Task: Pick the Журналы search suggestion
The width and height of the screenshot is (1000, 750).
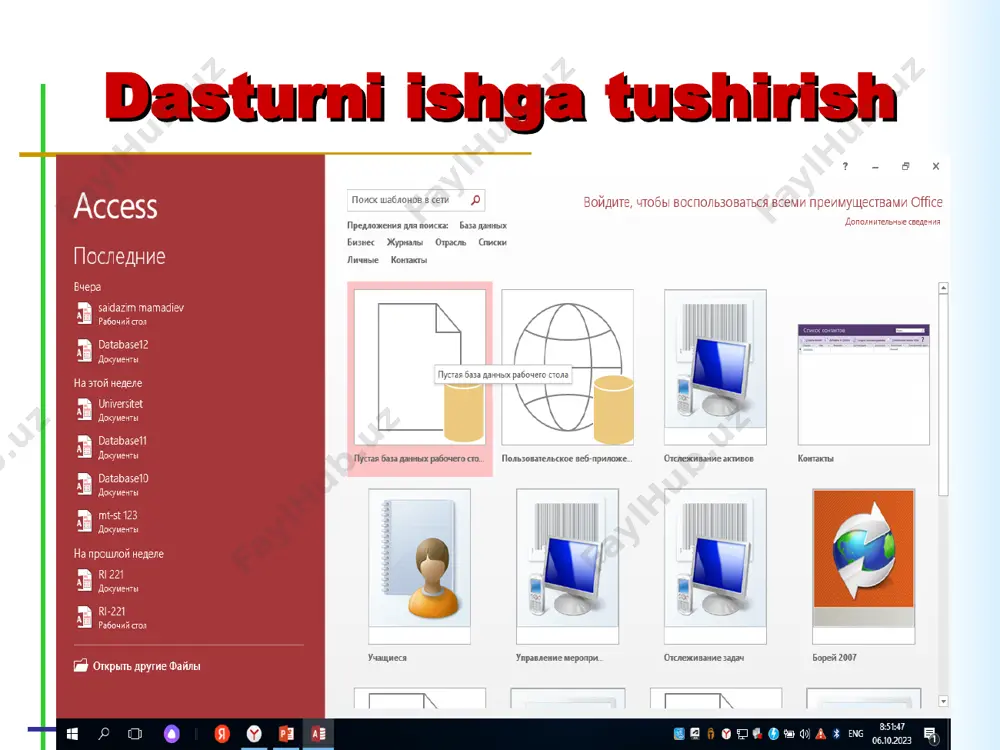Action: point(404,242)
